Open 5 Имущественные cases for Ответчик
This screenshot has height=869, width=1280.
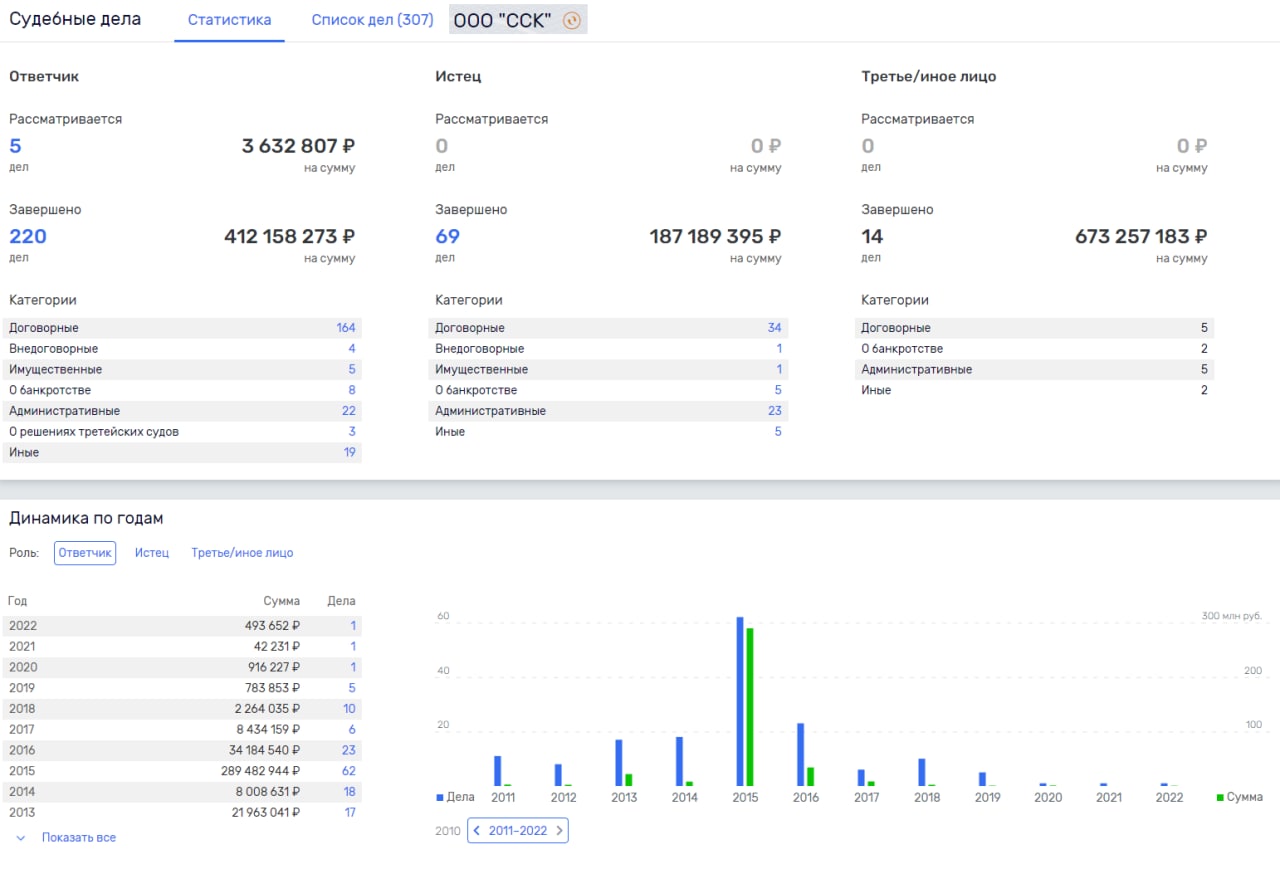(352, 370)
